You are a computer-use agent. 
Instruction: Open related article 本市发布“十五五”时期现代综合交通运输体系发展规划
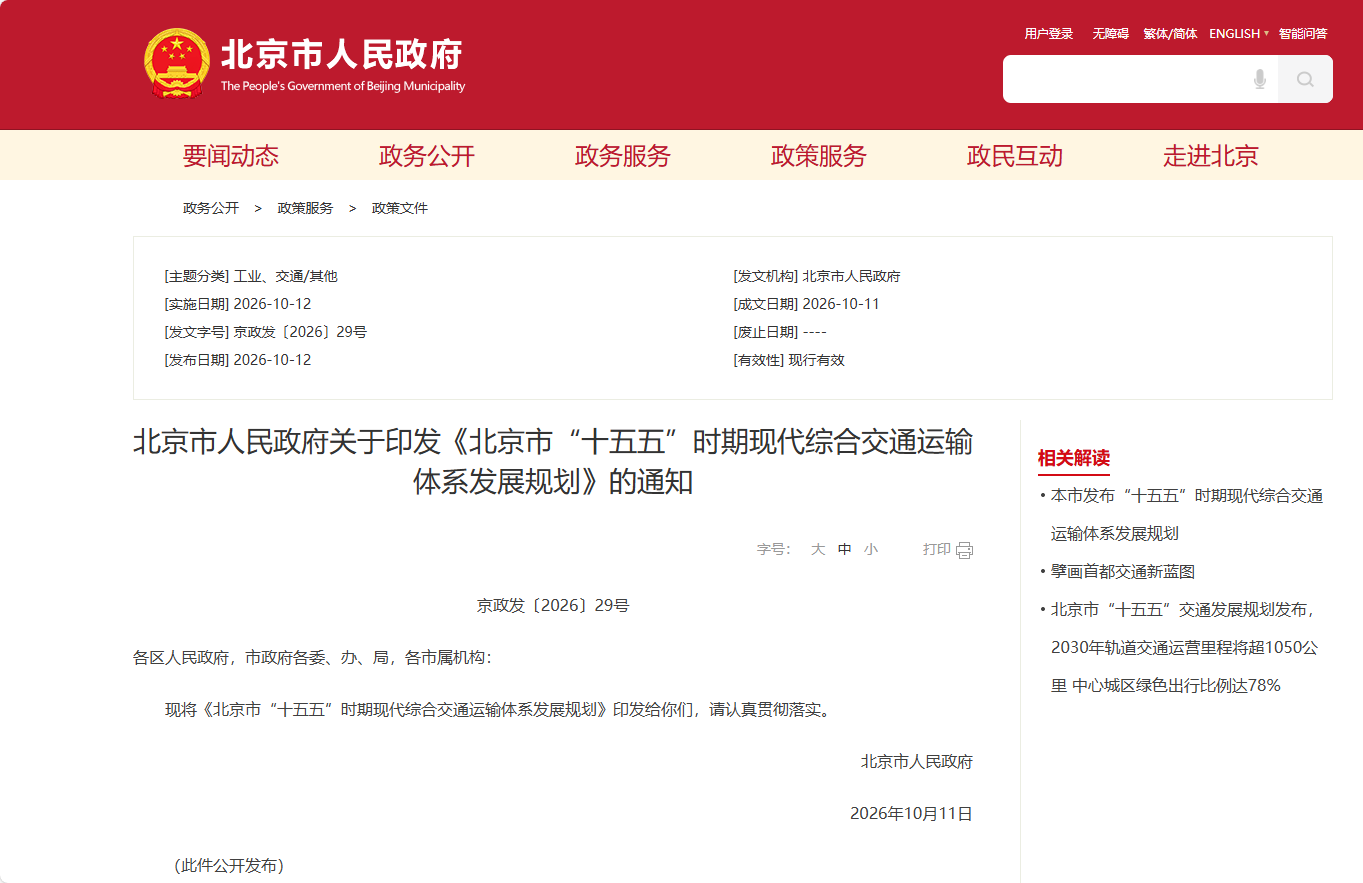coord(1187,515)
